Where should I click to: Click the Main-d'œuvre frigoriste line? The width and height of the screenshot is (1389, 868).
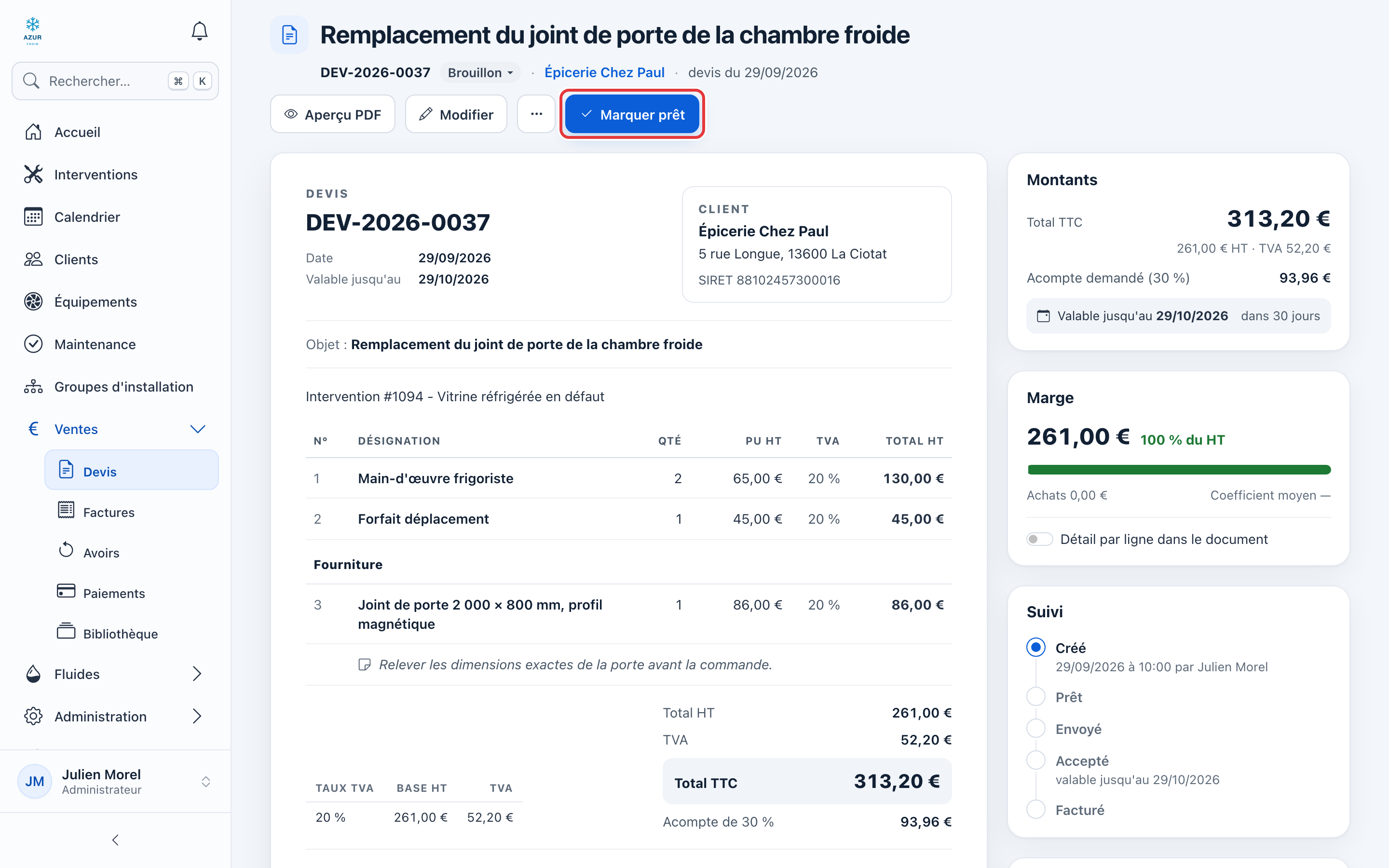coord(628,478)
